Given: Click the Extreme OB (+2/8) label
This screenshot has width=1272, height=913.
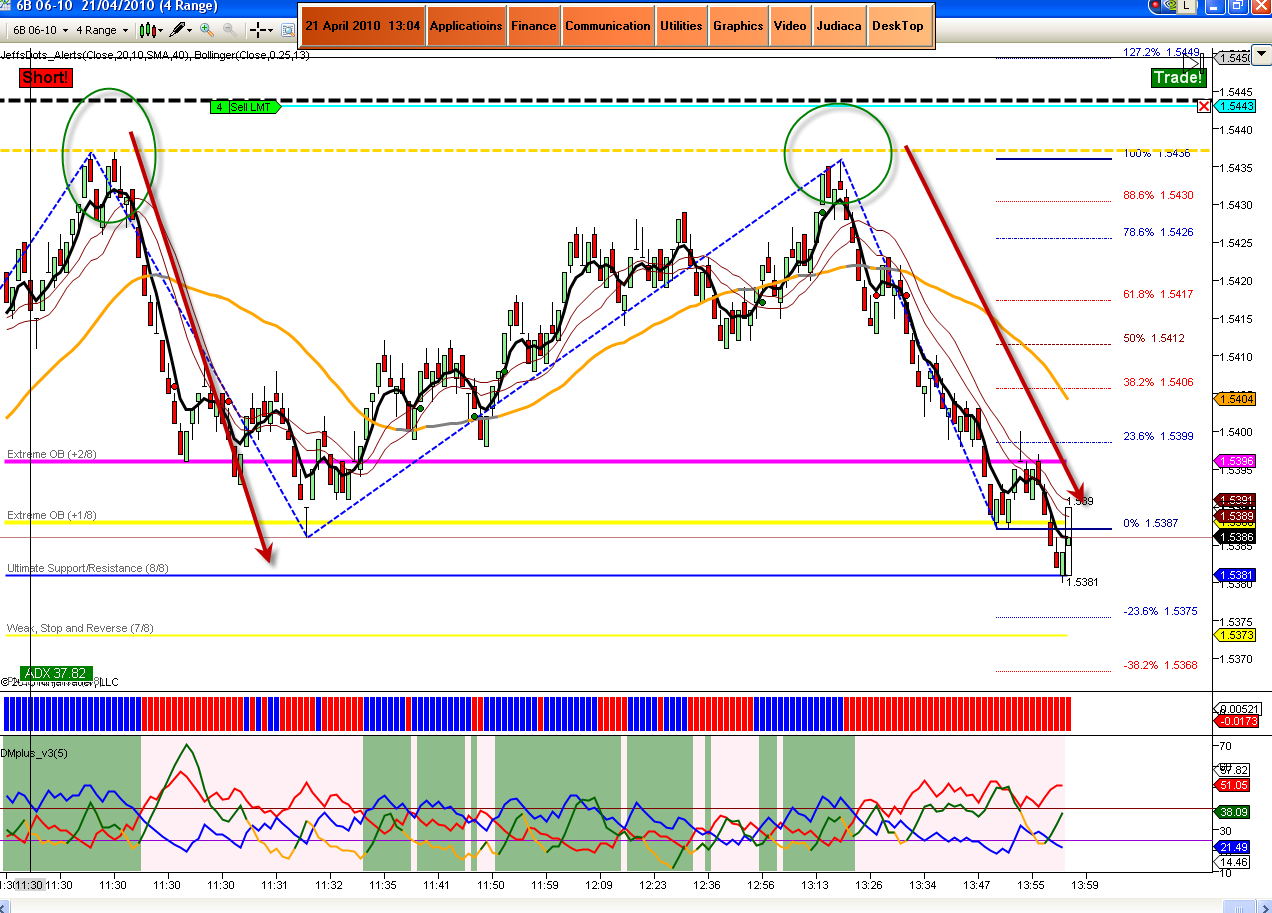Looking at the screenshot, I should [52, 455].
